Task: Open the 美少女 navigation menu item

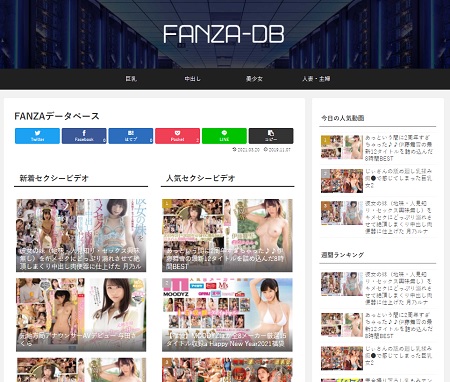Action: click(254, 79)
